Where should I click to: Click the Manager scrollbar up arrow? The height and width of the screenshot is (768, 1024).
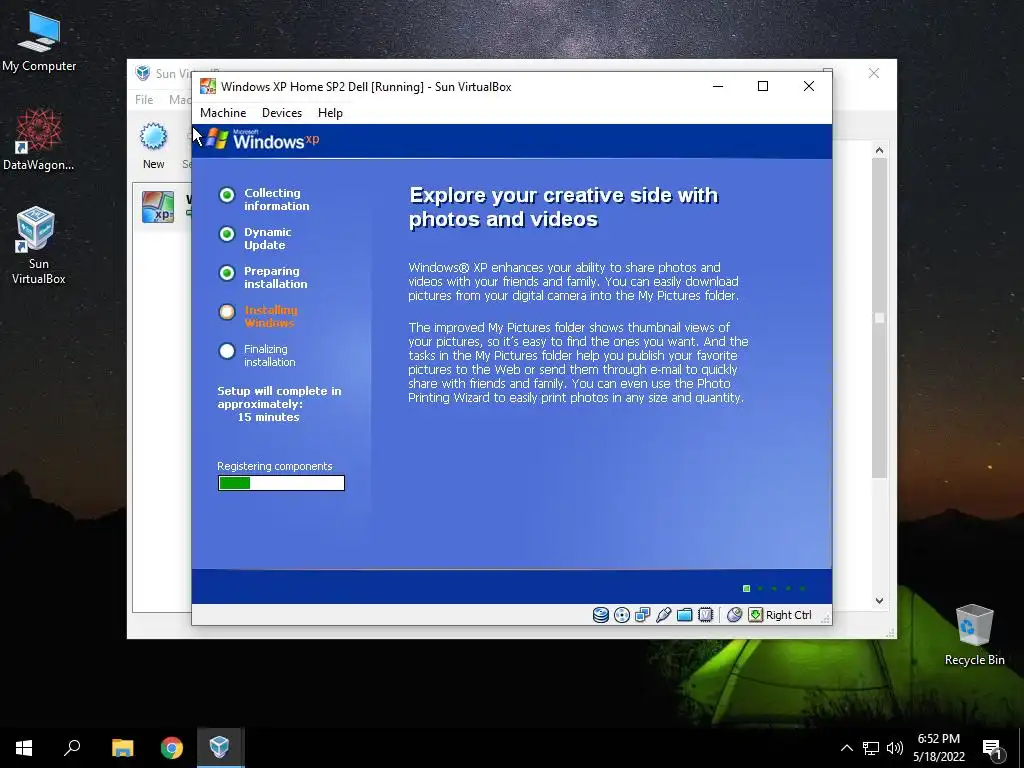point(879,150)
